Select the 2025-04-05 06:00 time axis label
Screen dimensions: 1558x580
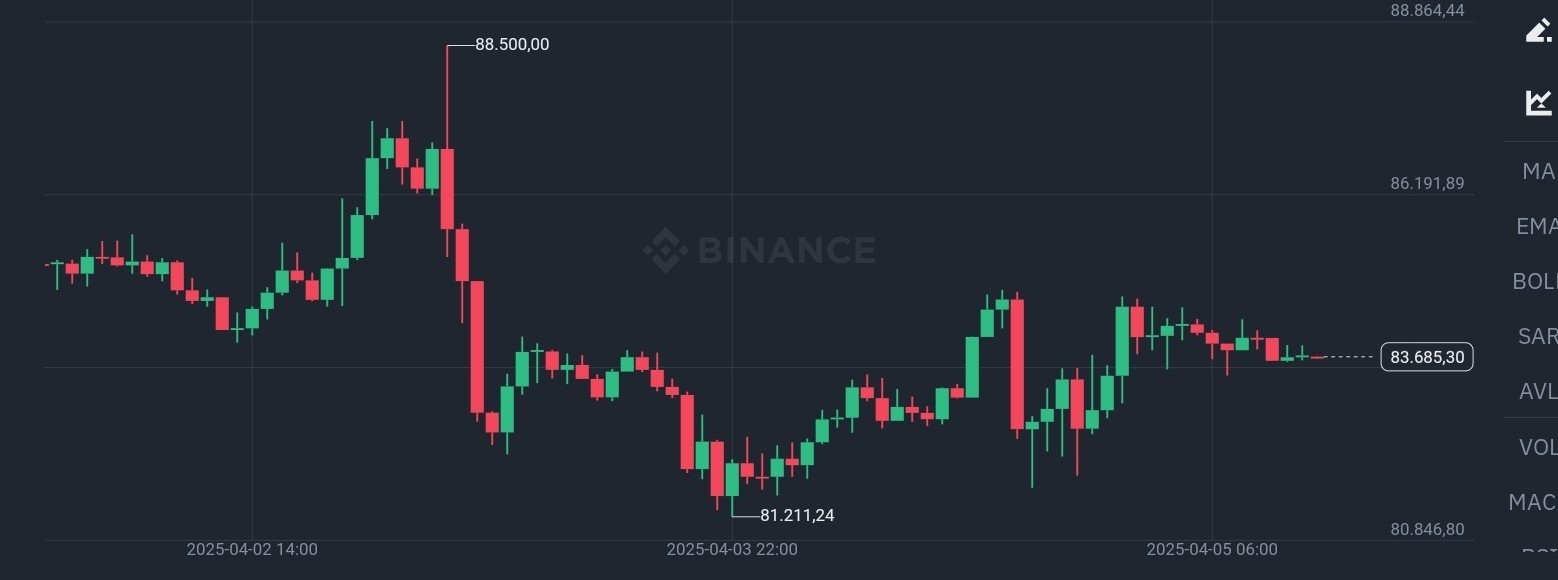[x=1212, y=549]
